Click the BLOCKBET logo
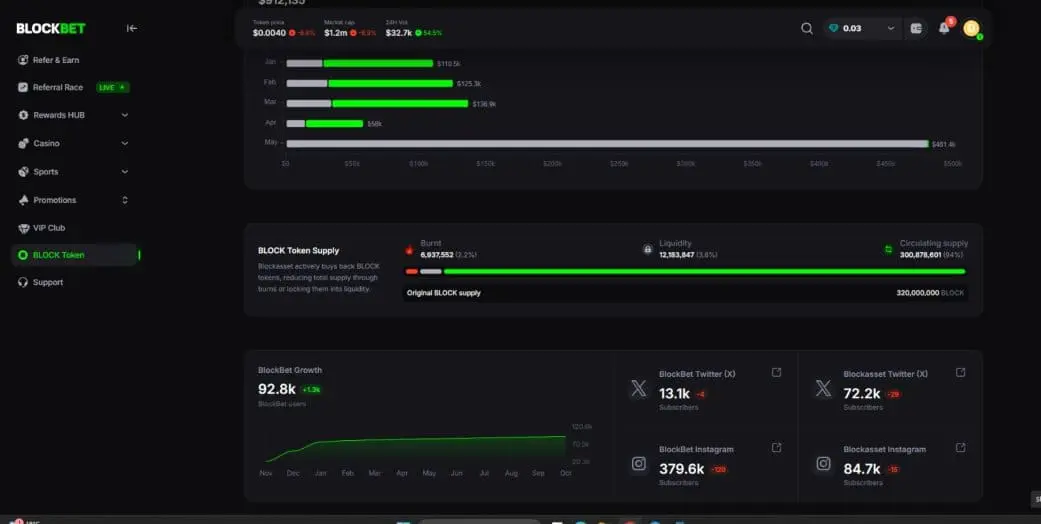 click(50, 29)
